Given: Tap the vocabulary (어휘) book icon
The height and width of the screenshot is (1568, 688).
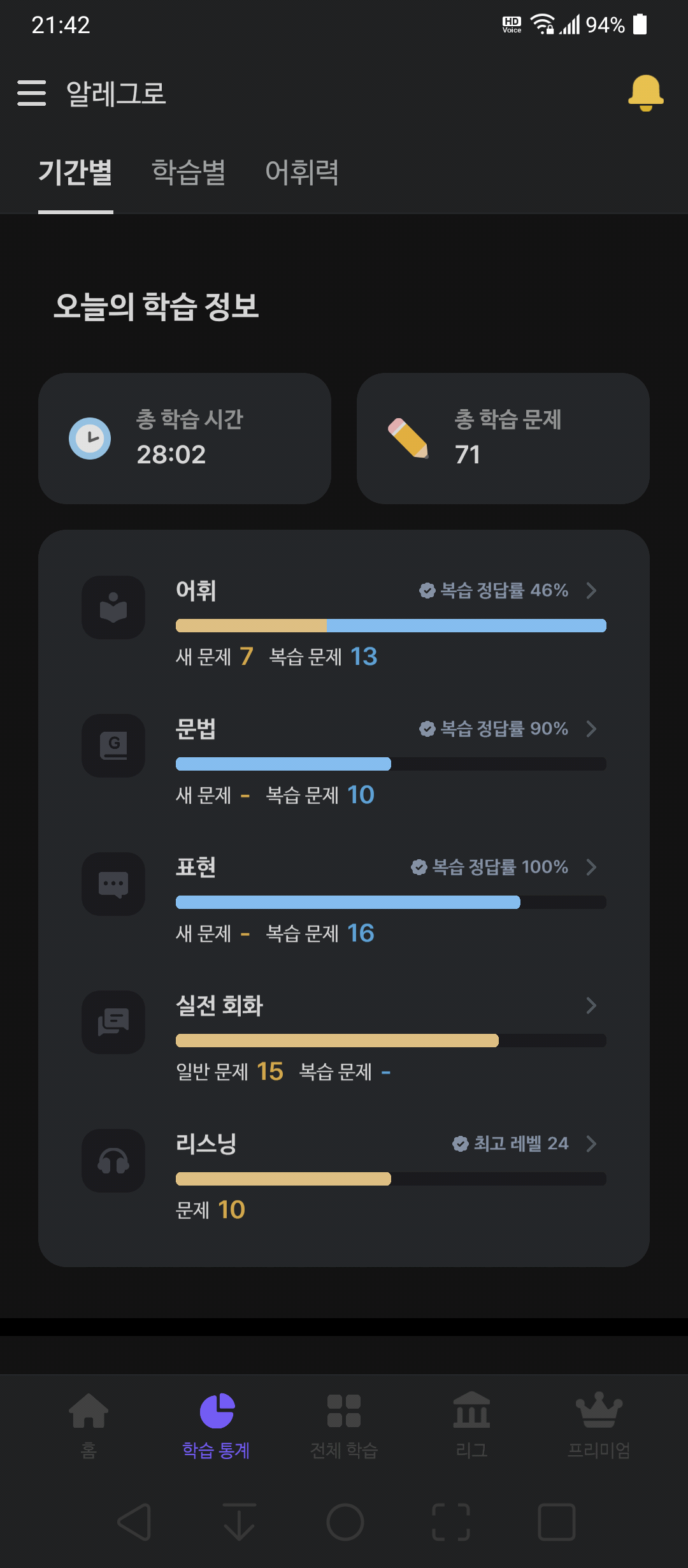Looking at the screenshot, I should (113, 607).
